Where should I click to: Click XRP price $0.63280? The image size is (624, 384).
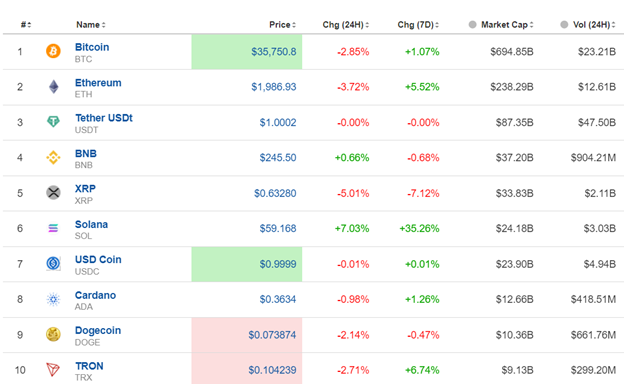275,193
